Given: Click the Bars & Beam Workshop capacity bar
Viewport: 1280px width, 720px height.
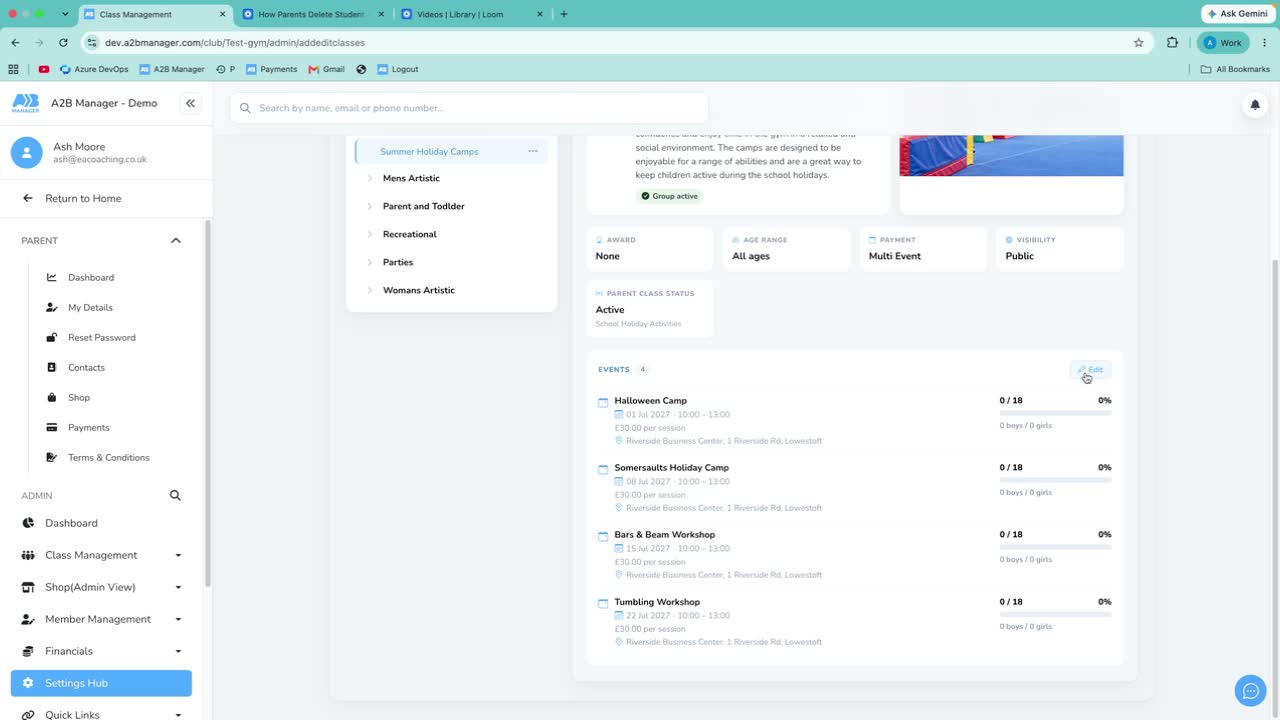Looking at the screenshot, I should [1055, 547].
